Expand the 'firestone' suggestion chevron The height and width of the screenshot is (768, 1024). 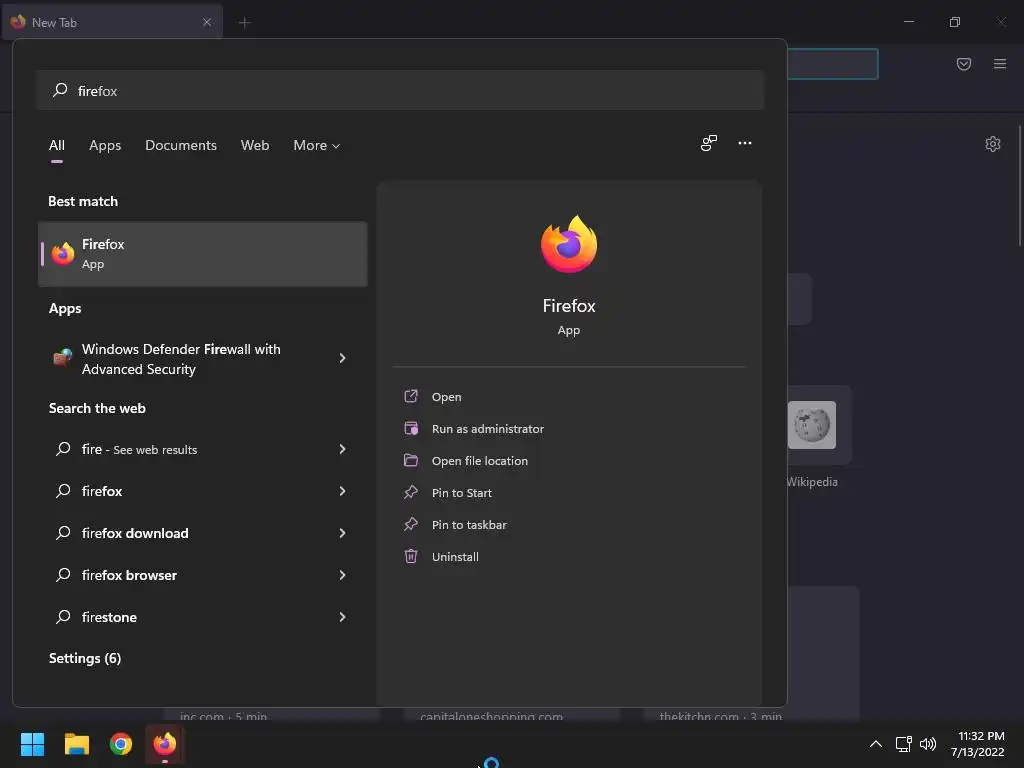(x=342, y=617)
